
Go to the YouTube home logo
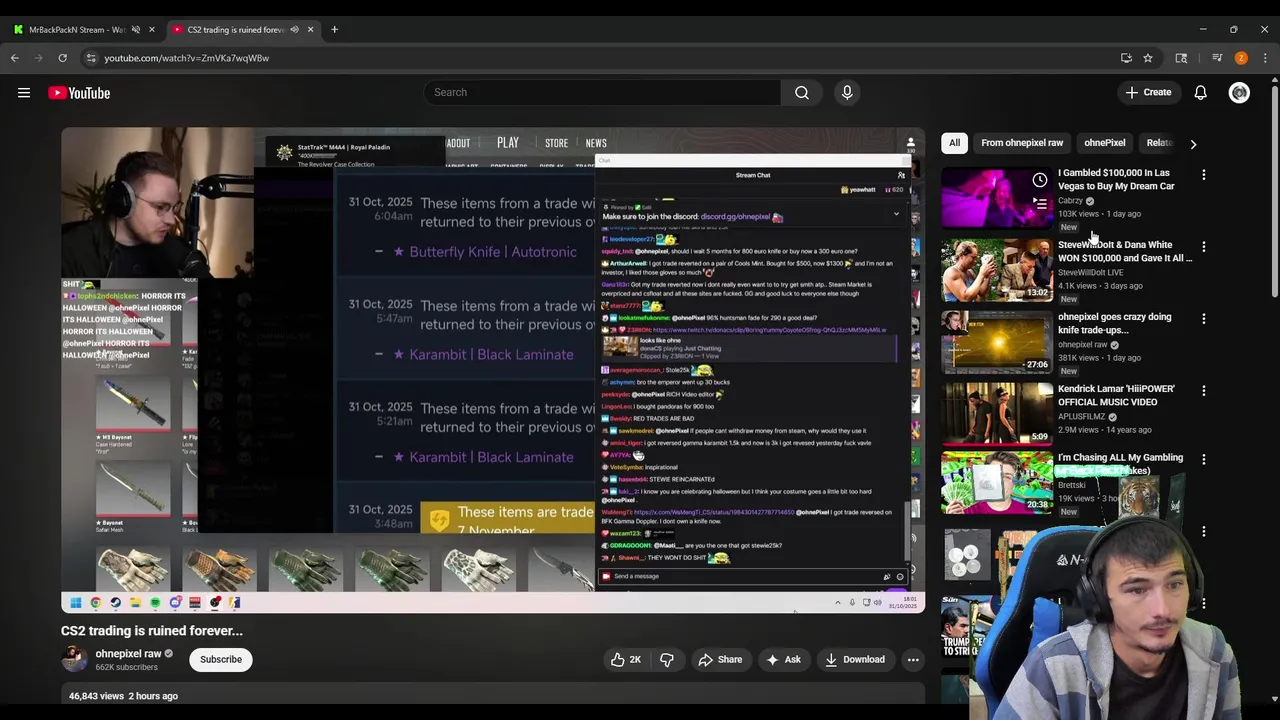click(79, 93)
